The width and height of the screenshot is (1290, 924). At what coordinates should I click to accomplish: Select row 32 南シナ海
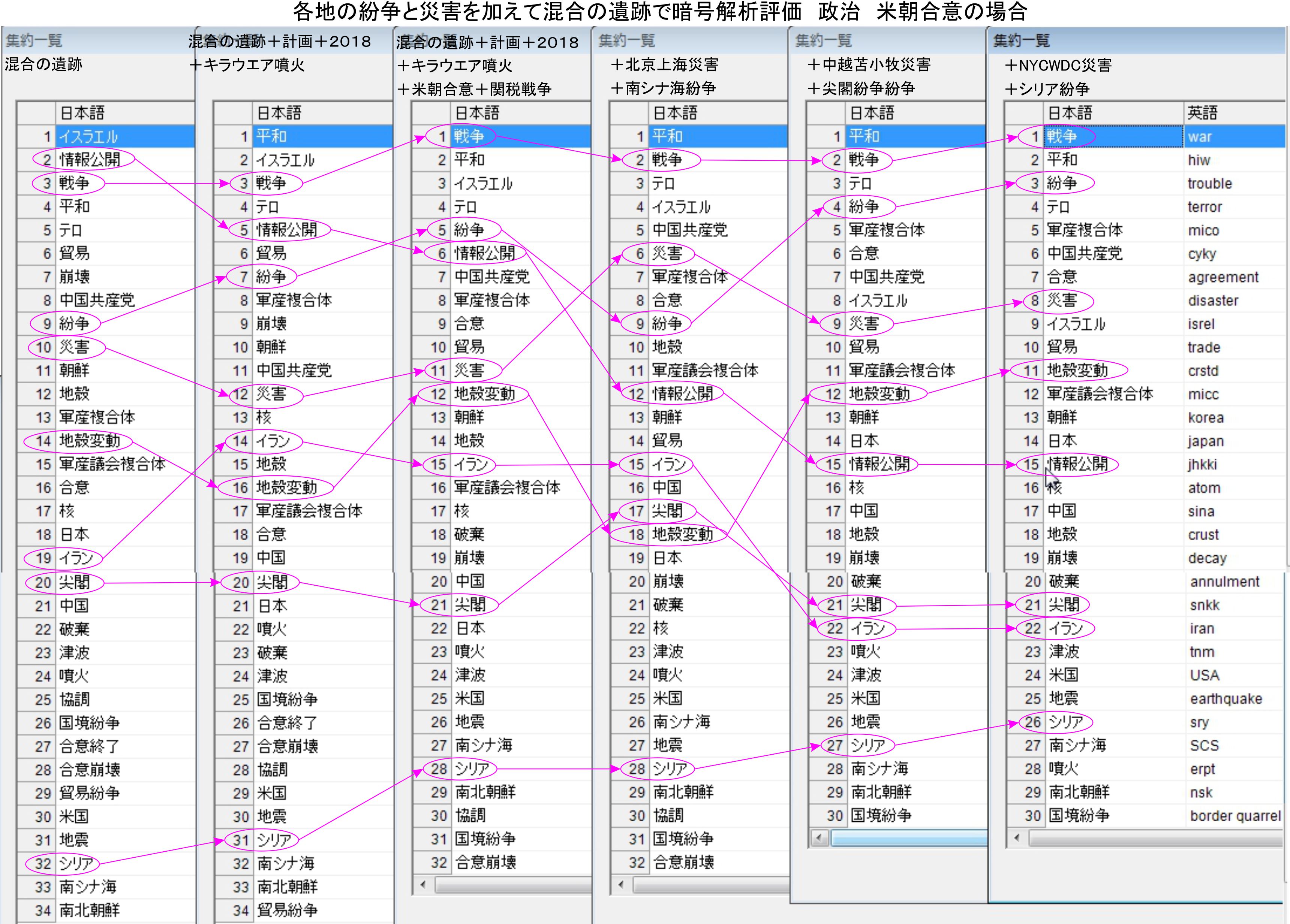coord(286,863)
